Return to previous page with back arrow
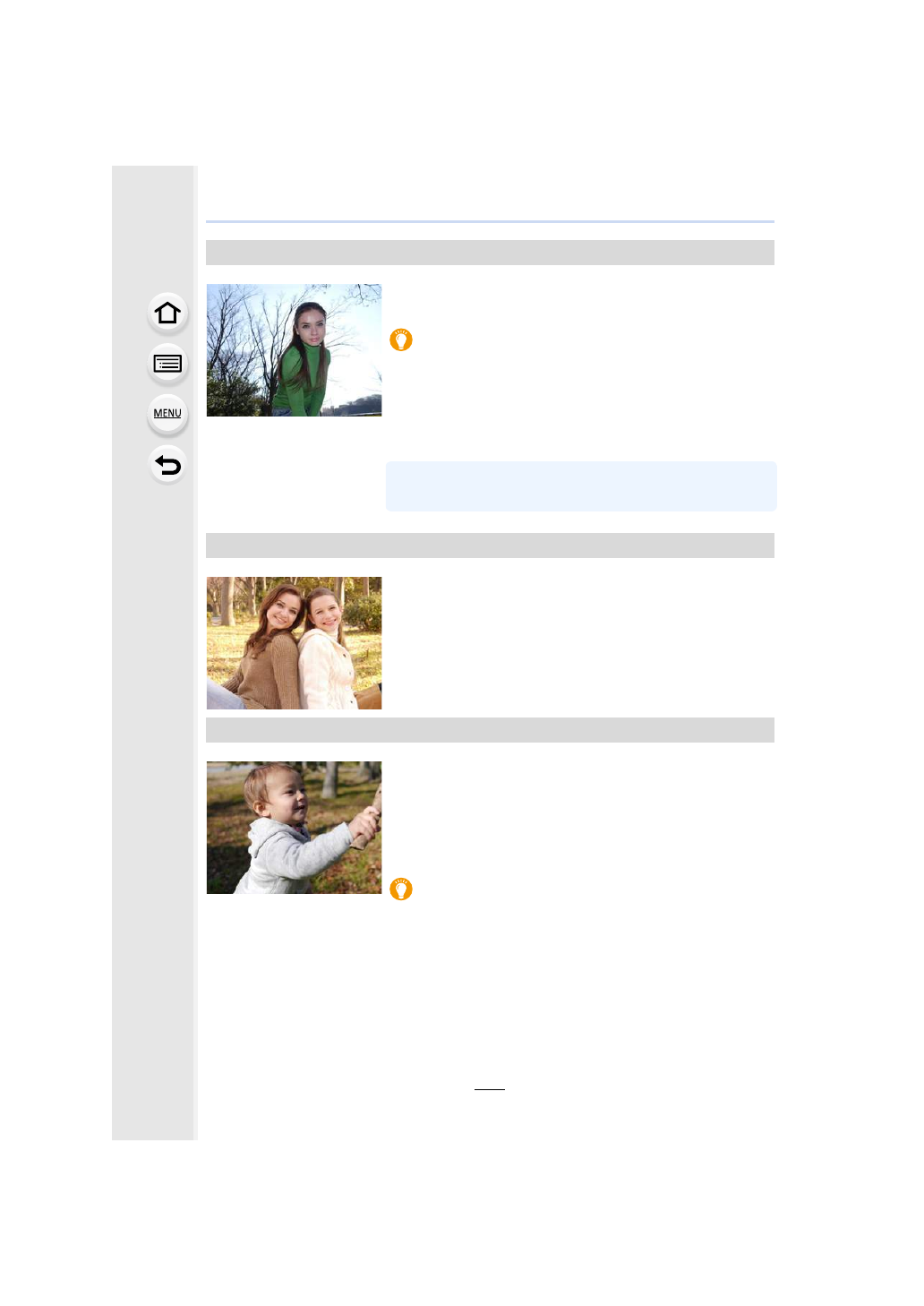The width and height of the screenshot is (924, 1306). coord(167,465)
